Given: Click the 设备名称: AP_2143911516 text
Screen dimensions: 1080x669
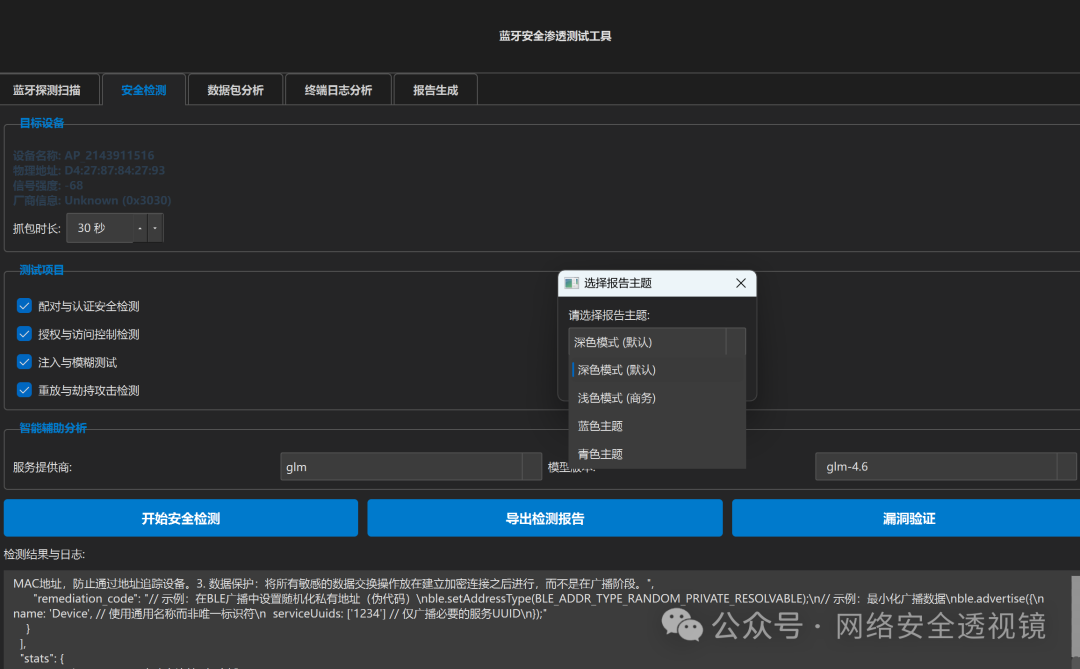Looking at the screenshot, I should tap(83, 155).
